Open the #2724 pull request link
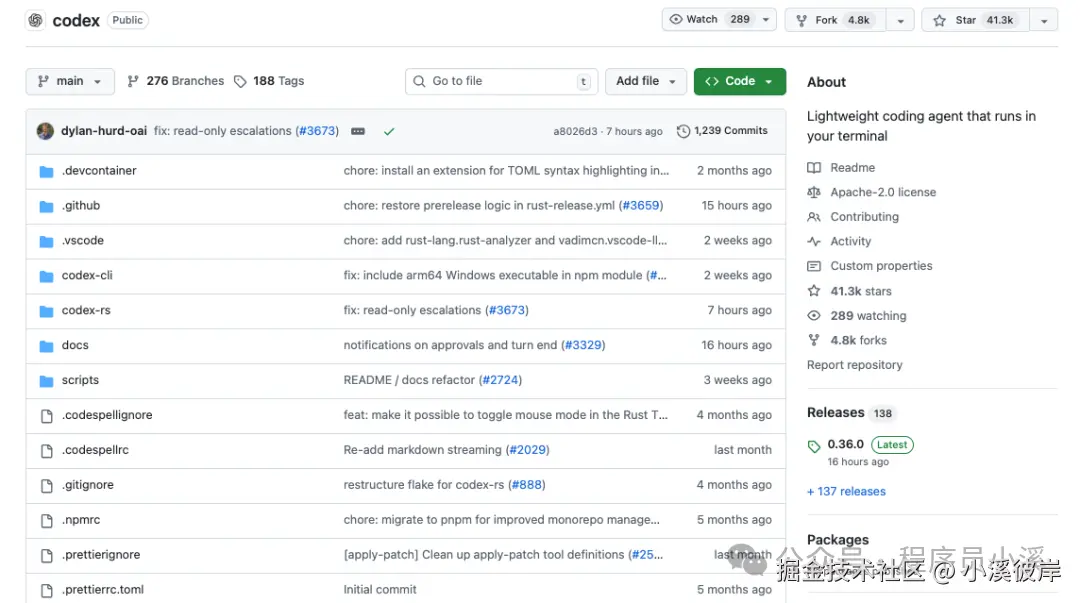This screenshot has height=603, width=1080. click(x=501, y=380)
